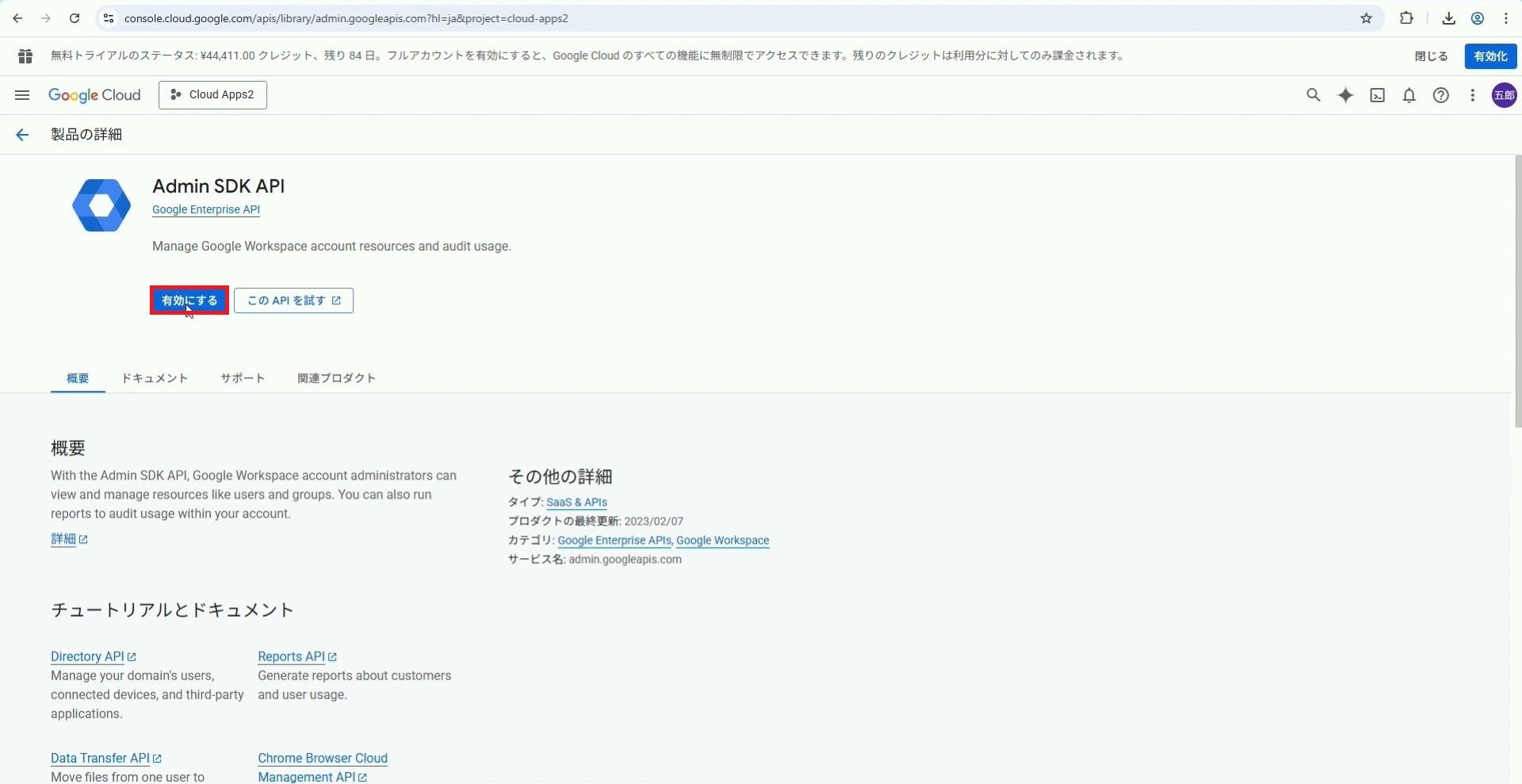Open the Gemini sparkle assistant icon
The width and height of the screenshot is (1522, 784).
click(x=1345, y=95)
